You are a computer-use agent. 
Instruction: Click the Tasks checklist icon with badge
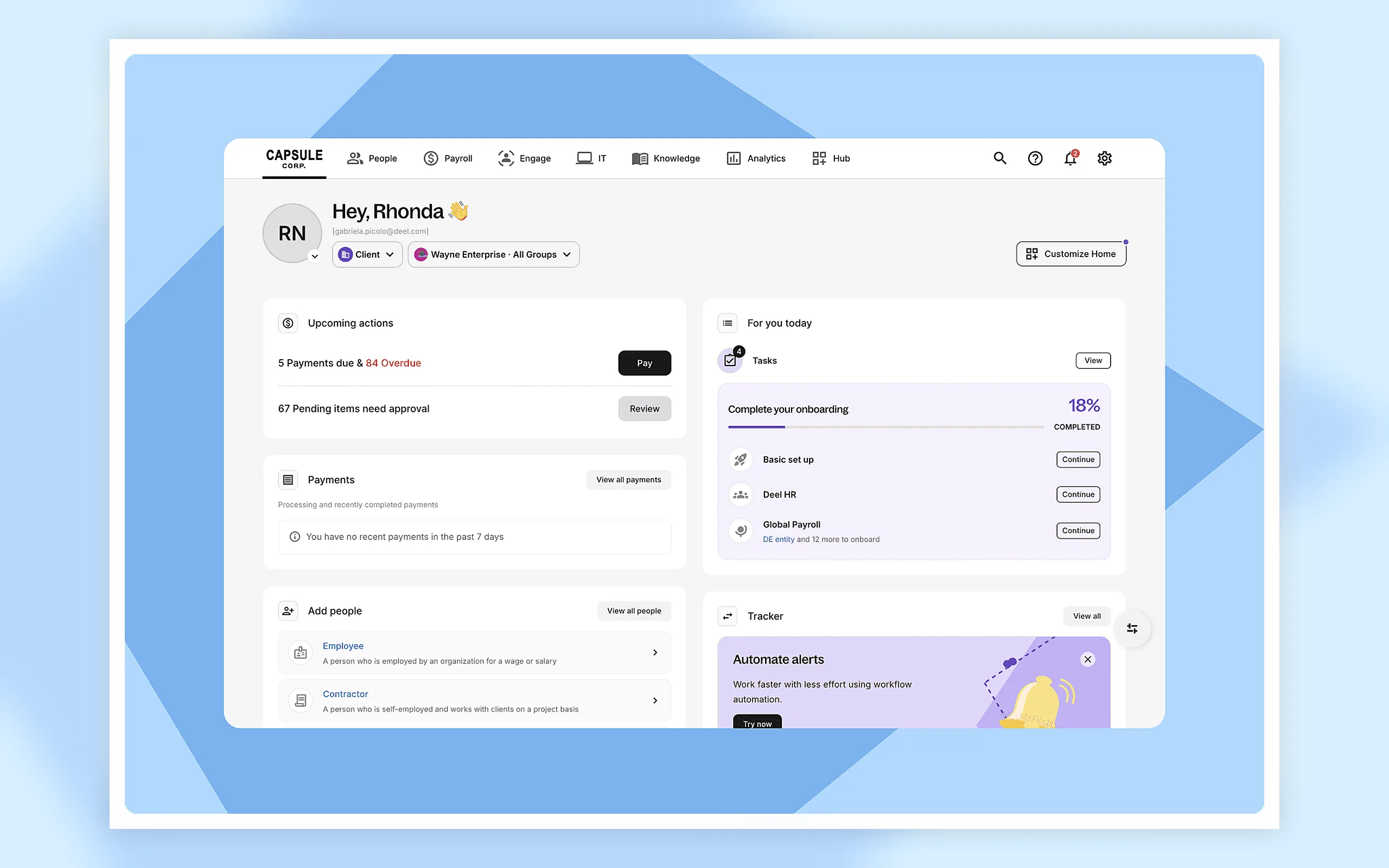click(731, 360)
